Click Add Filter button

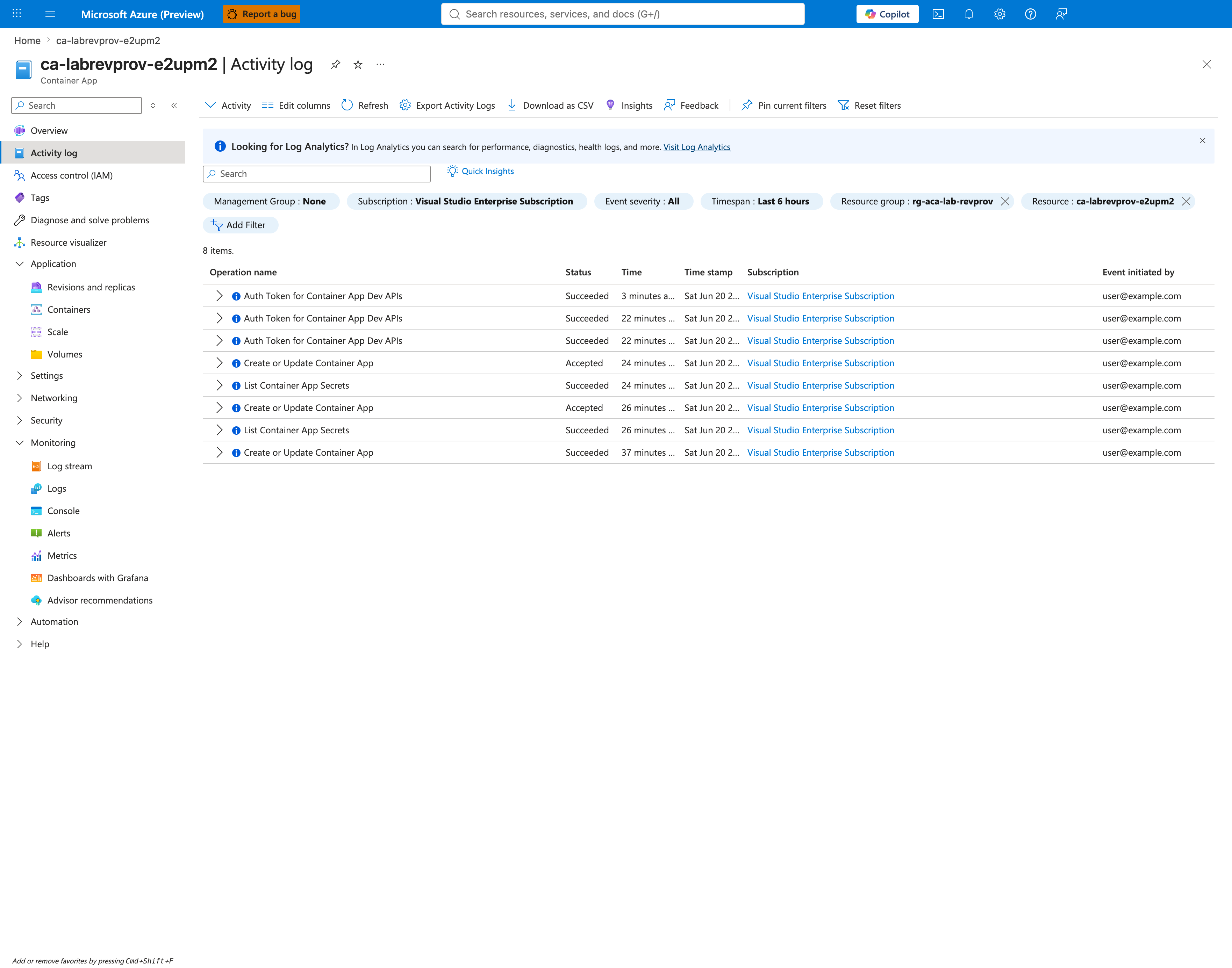tap(241, 225)
